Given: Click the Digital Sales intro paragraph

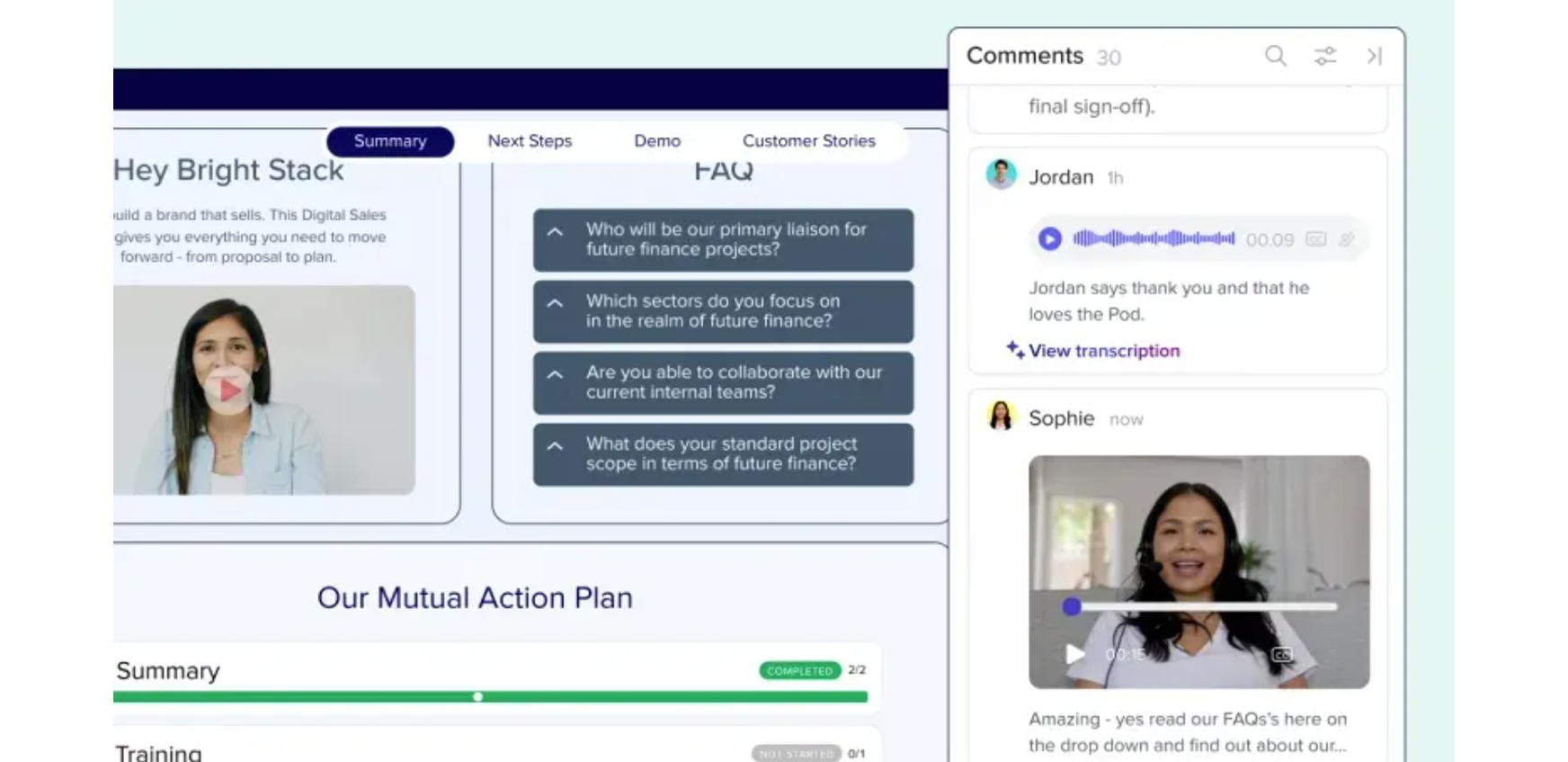Looking at the screenshot, I should tap(250, 236).
